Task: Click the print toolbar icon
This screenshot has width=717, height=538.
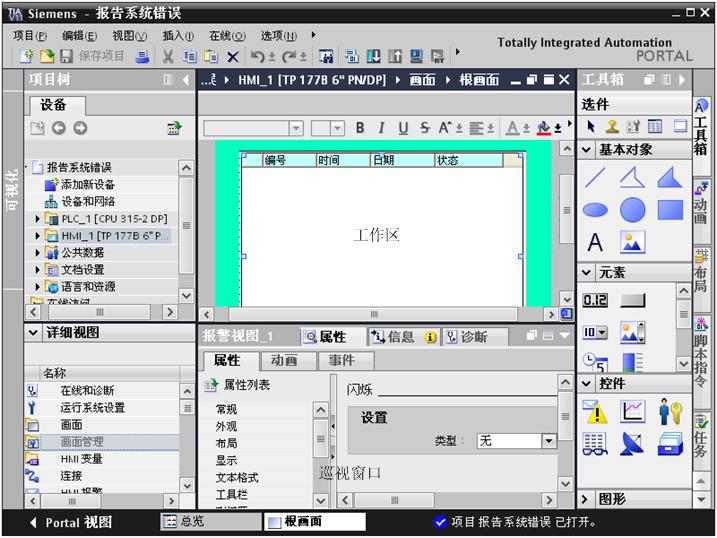Action: point(142,56)
